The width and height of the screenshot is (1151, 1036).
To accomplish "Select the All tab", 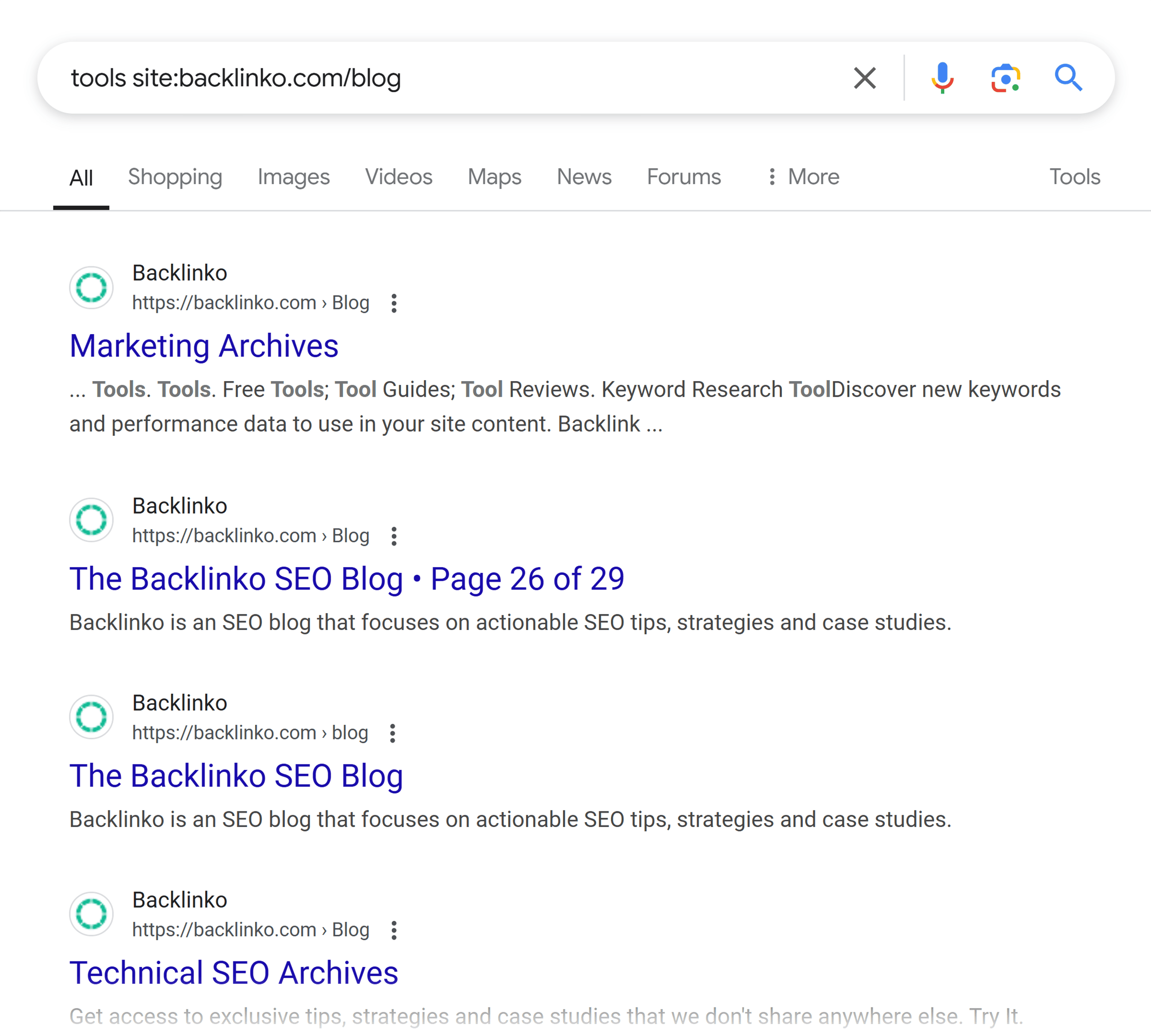I will tap(81, 178).
